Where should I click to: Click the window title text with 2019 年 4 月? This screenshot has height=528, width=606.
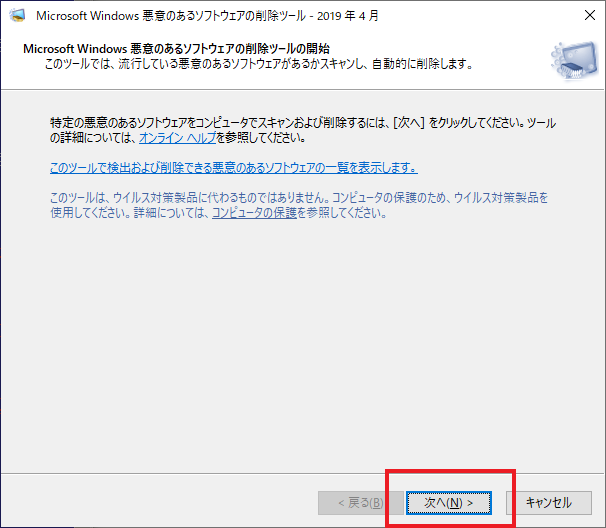[x=207, y=15]
